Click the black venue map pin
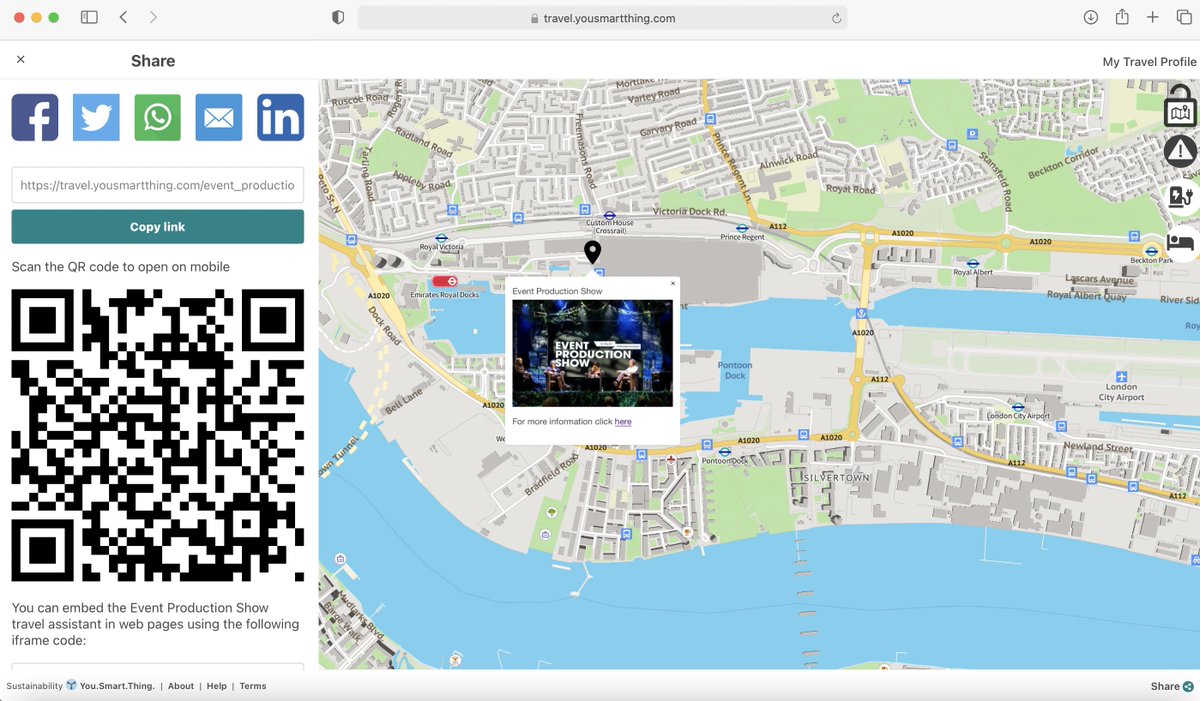 click(x=592, y=252)
